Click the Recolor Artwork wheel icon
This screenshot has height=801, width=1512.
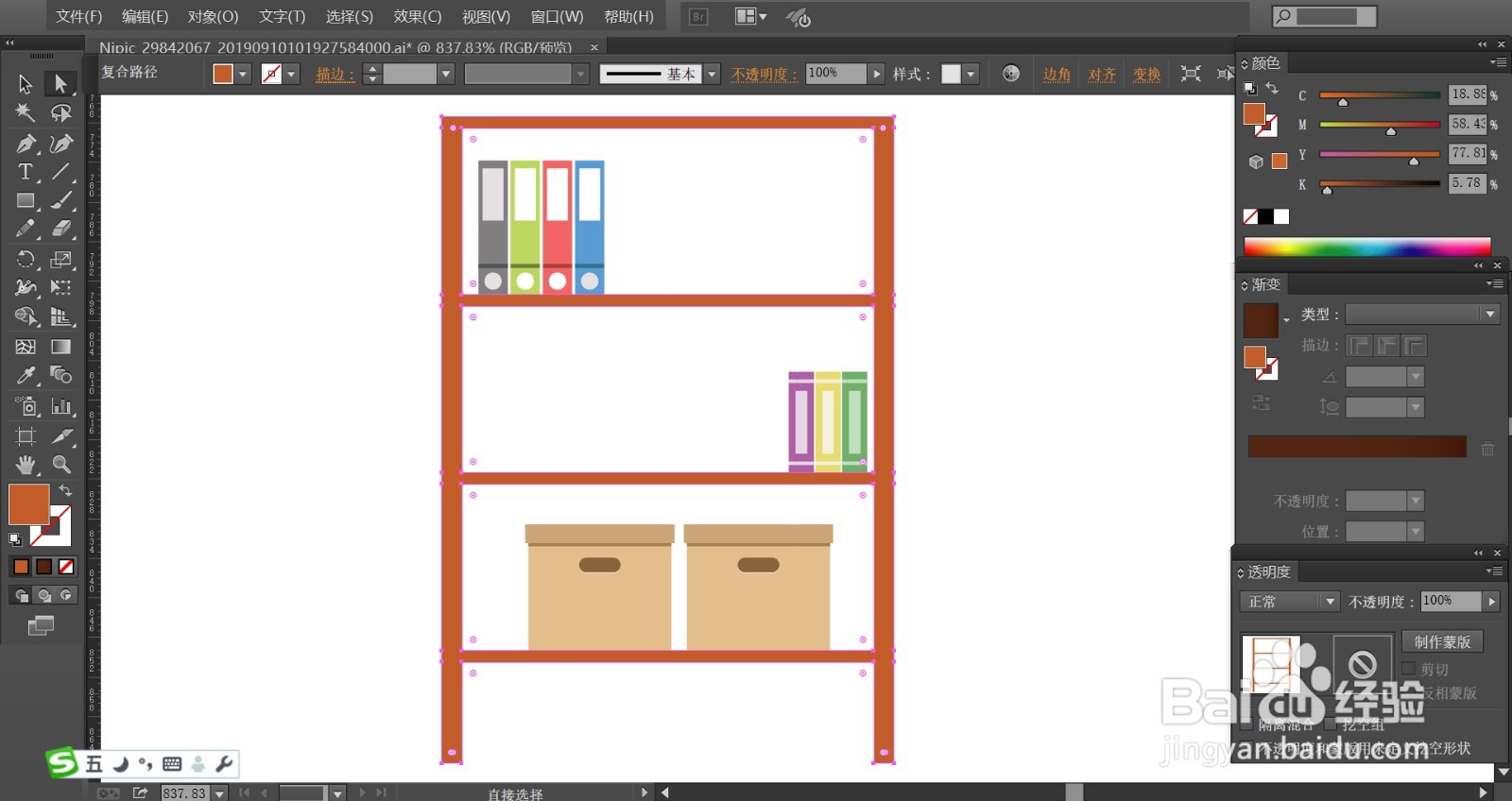(x=1011, y=73)
